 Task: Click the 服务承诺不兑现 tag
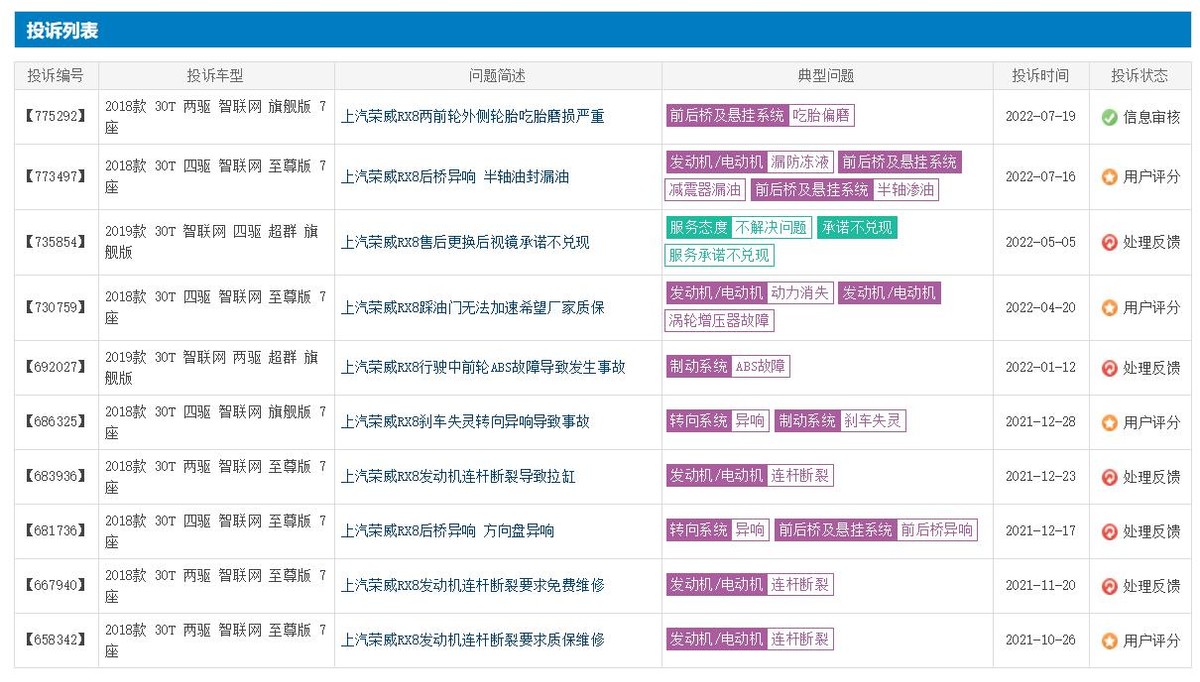[x=720, y=255]
